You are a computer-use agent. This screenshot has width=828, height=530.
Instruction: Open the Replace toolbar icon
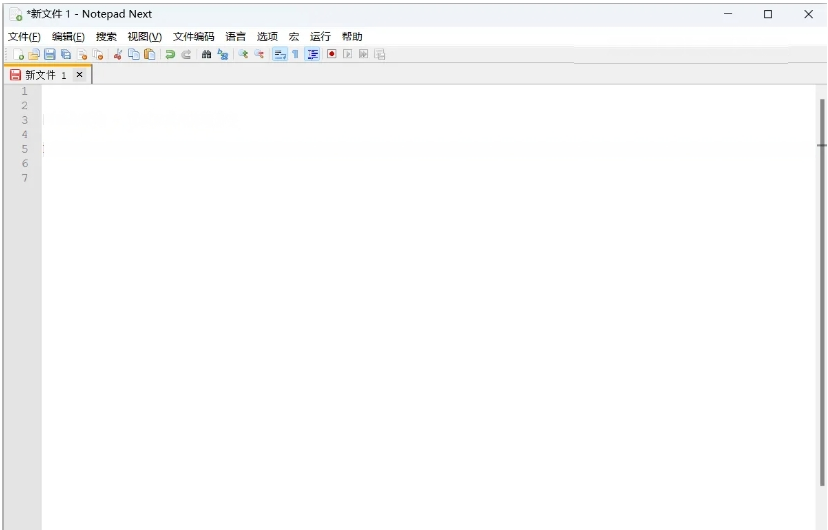[x=223, y=54]
